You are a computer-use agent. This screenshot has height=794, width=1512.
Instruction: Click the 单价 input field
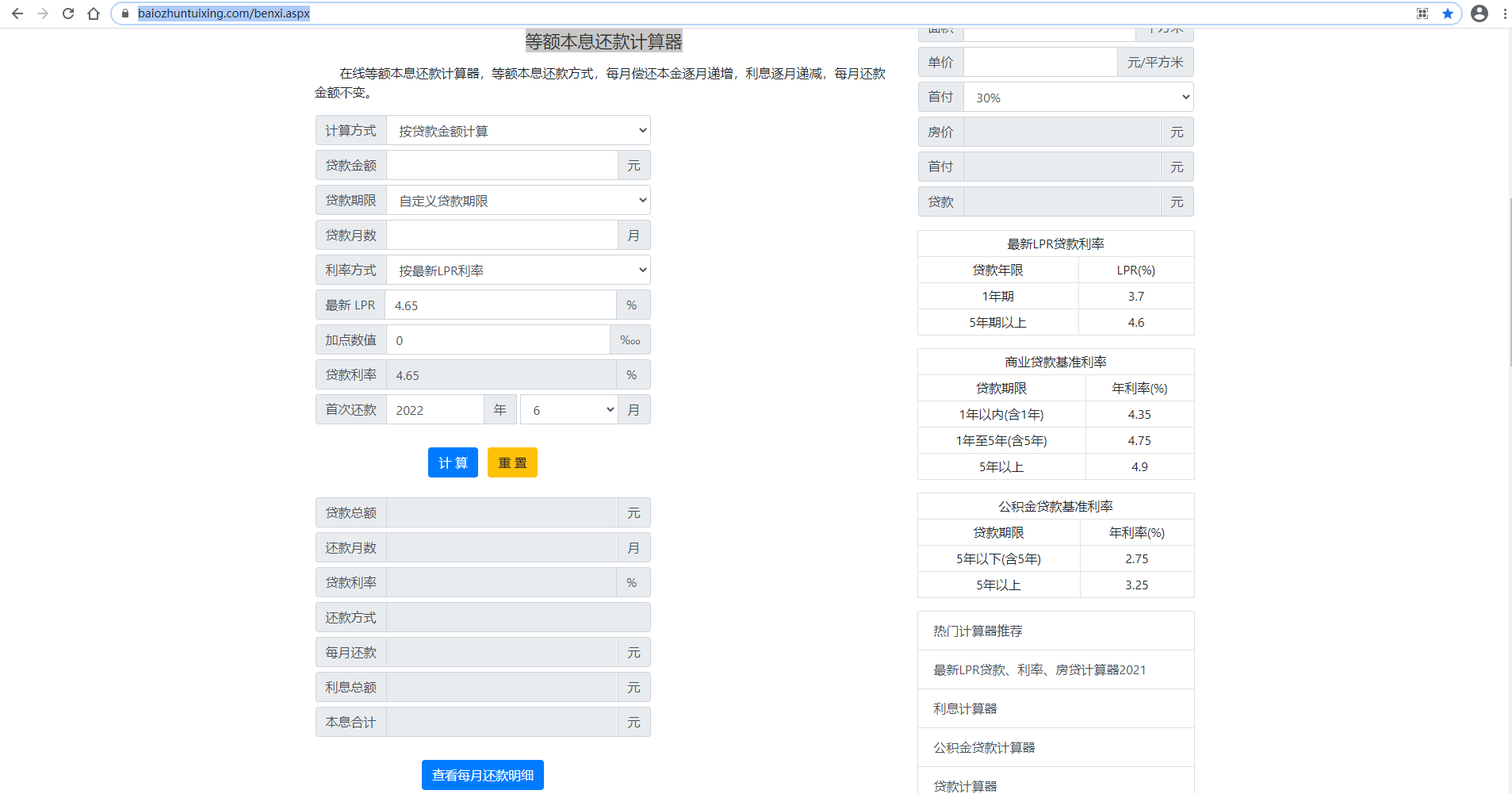[1040, 63]
